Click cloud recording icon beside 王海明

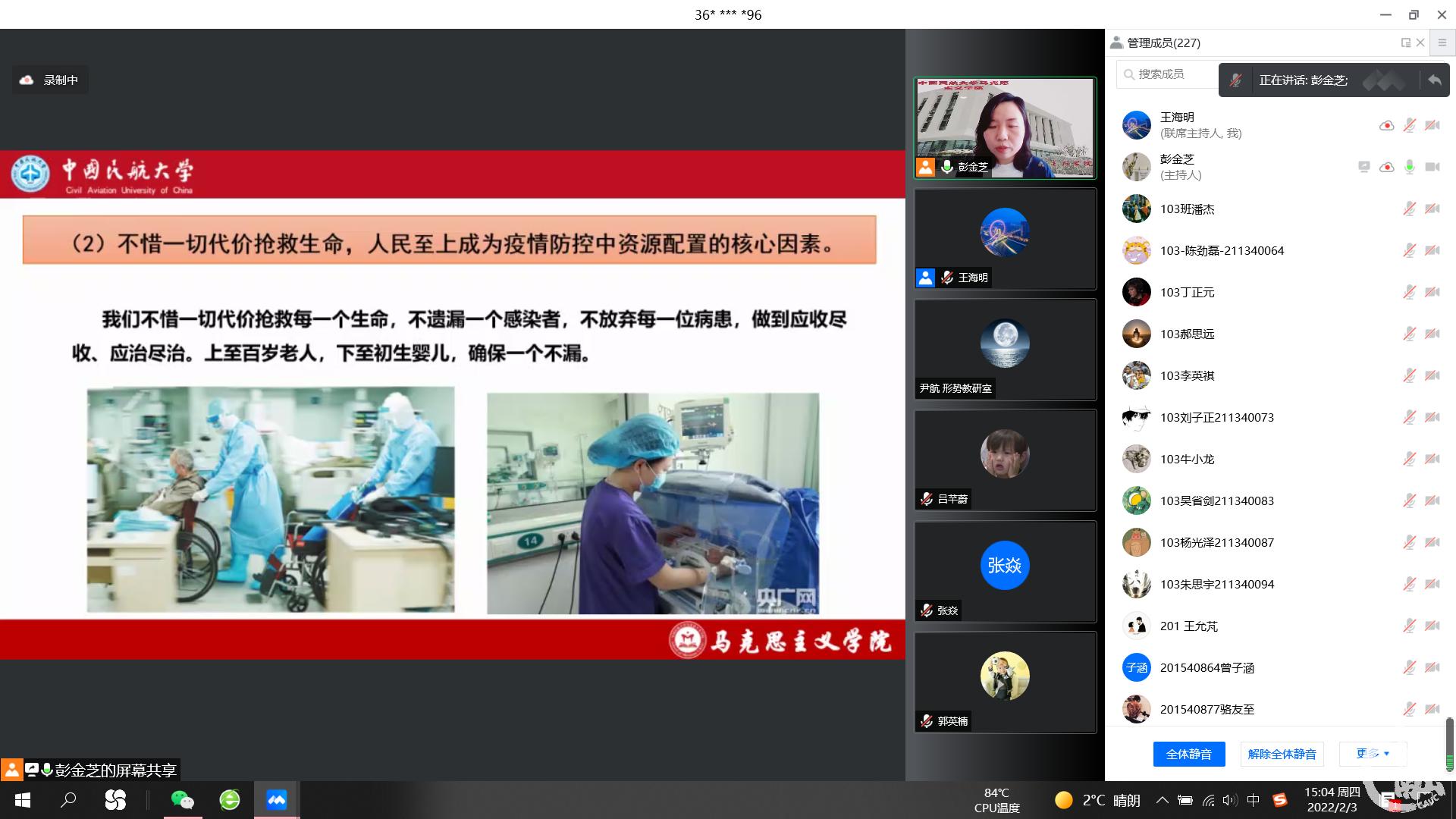click(1386, 126)
